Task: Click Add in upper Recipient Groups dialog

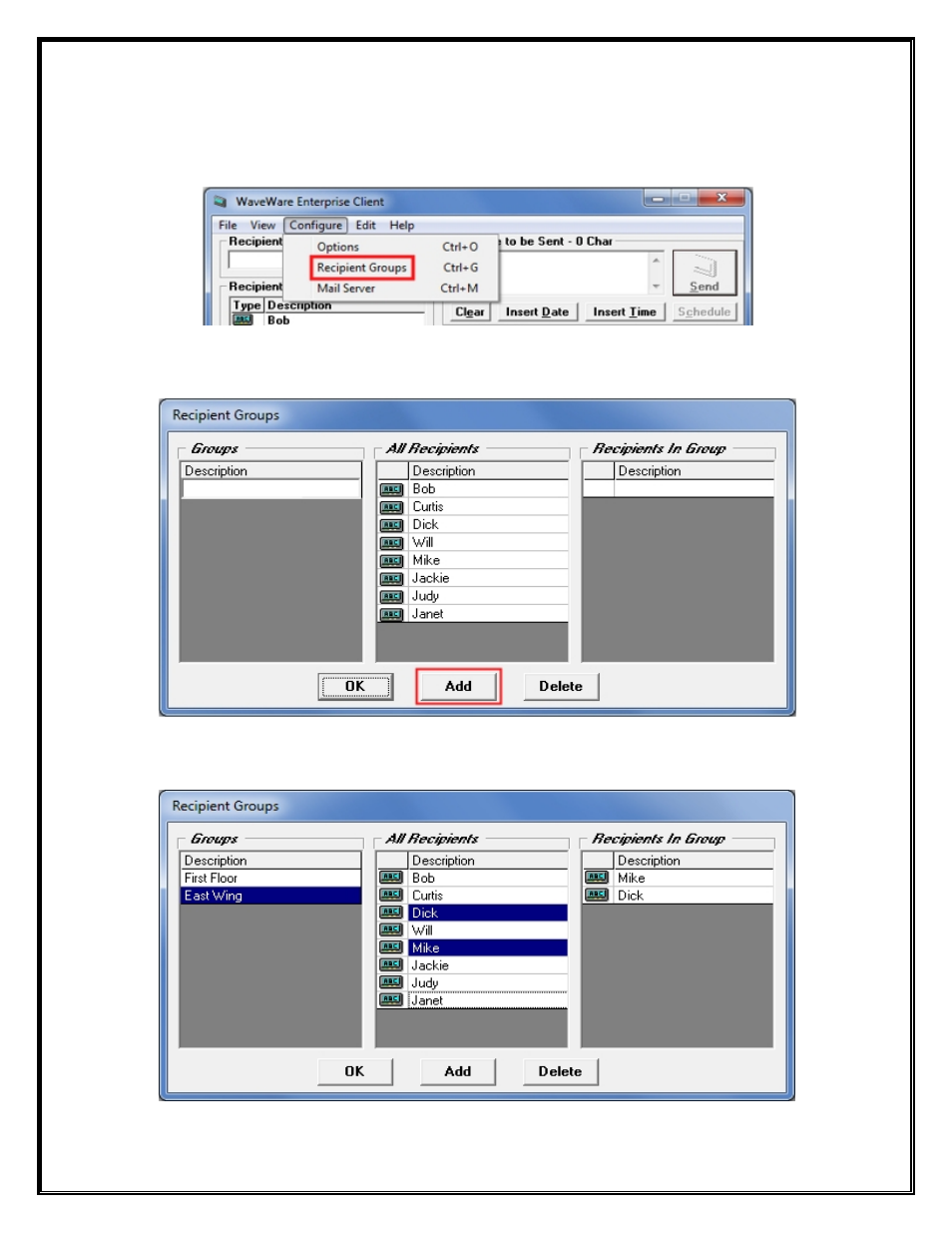Action: [x=458, y=687]
